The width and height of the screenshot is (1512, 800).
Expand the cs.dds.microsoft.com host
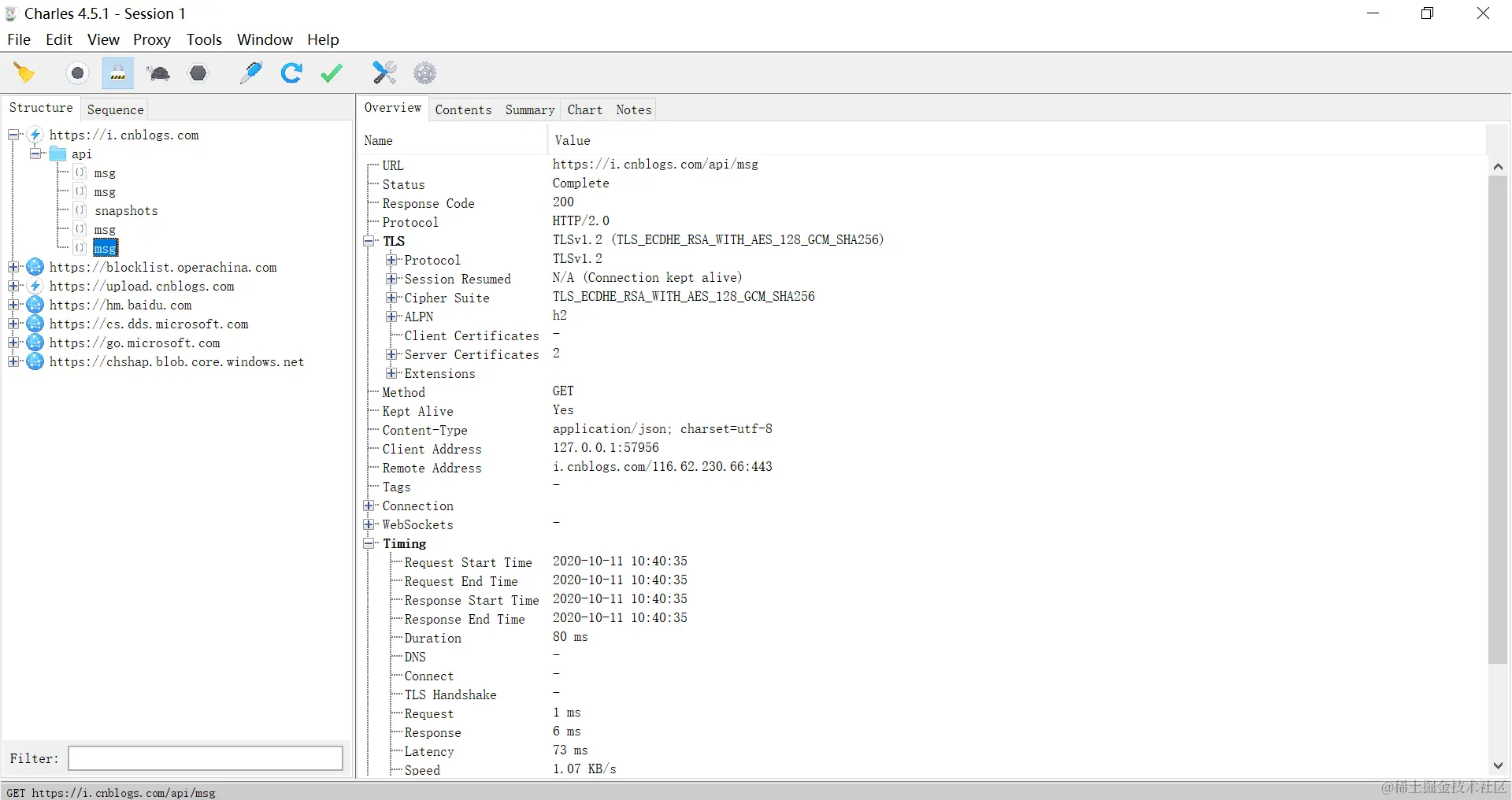click(13, 324)
